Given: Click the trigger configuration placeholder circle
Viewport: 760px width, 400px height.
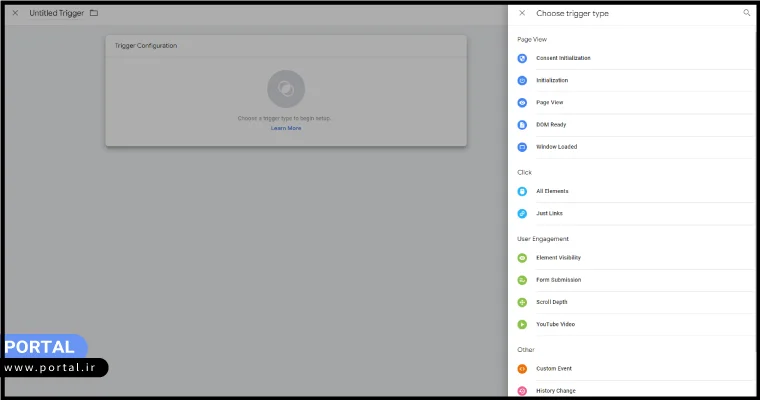Looking at the screenshot, I should [x=285, y=89].
